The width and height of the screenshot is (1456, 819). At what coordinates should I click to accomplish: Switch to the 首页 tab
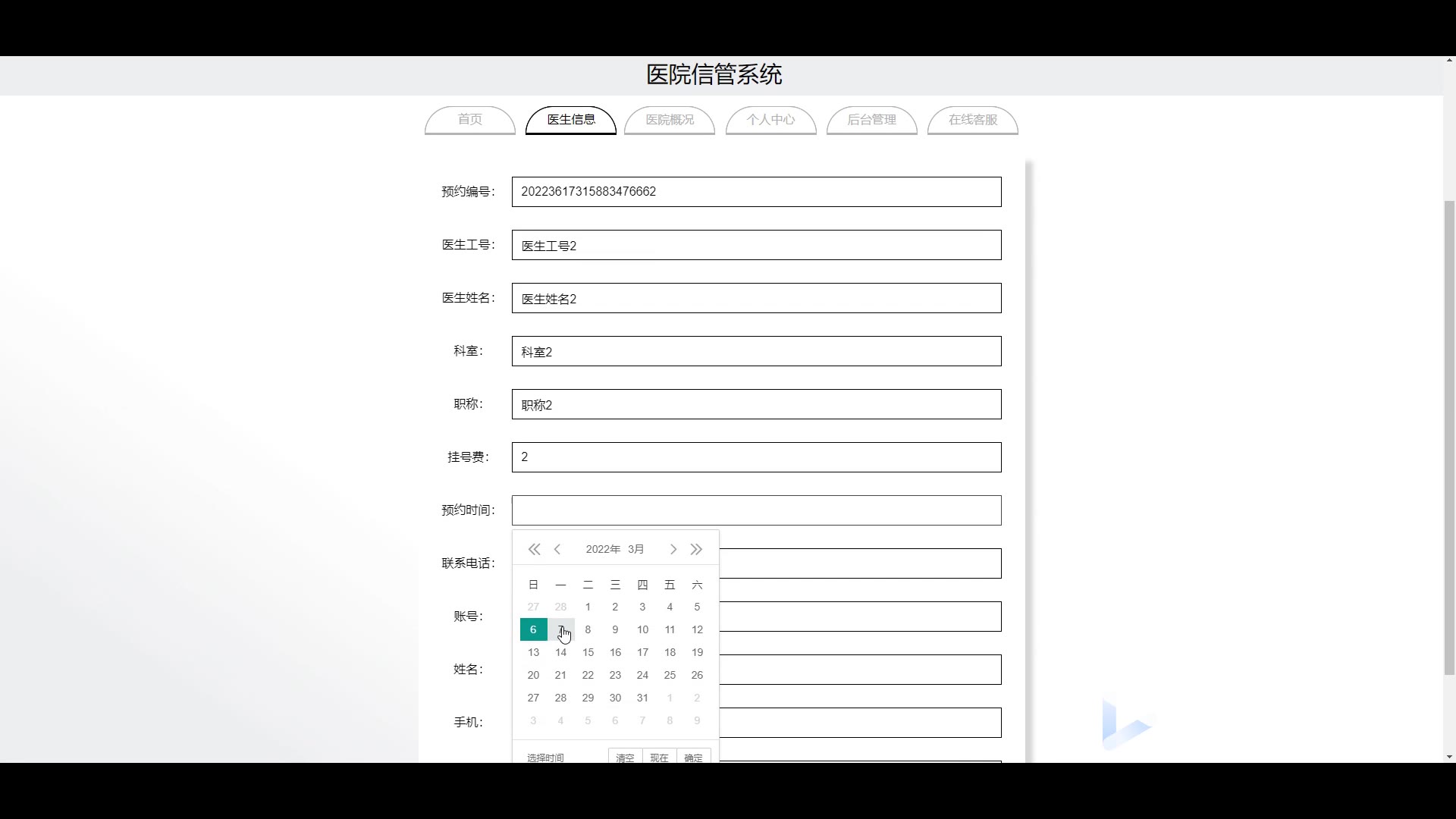point(469,120)
